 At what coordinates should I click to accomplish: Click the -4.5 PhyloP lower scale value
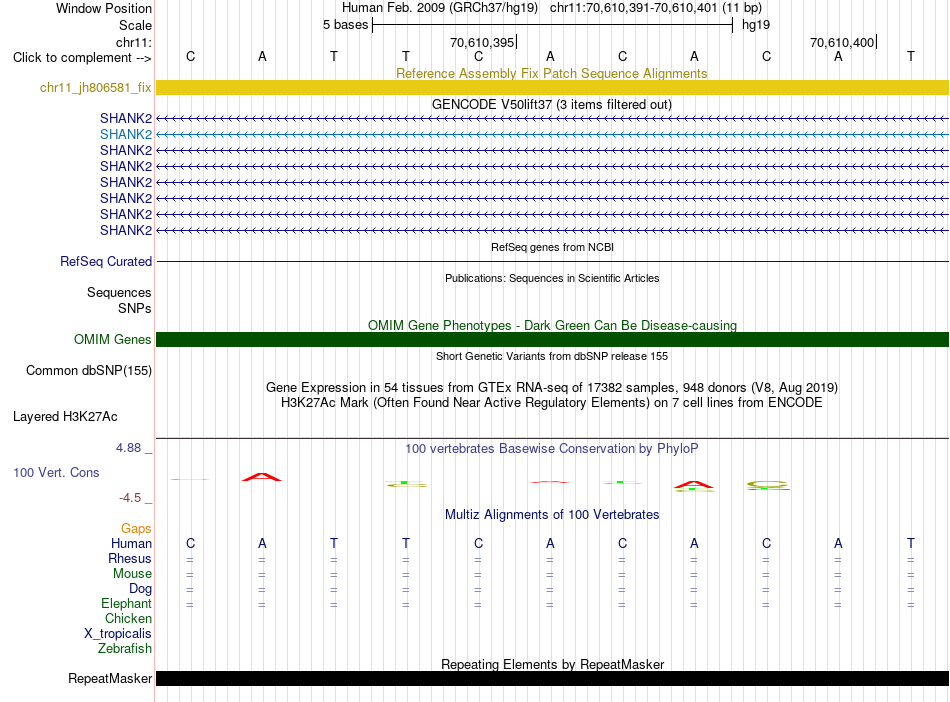click(130, 498)
